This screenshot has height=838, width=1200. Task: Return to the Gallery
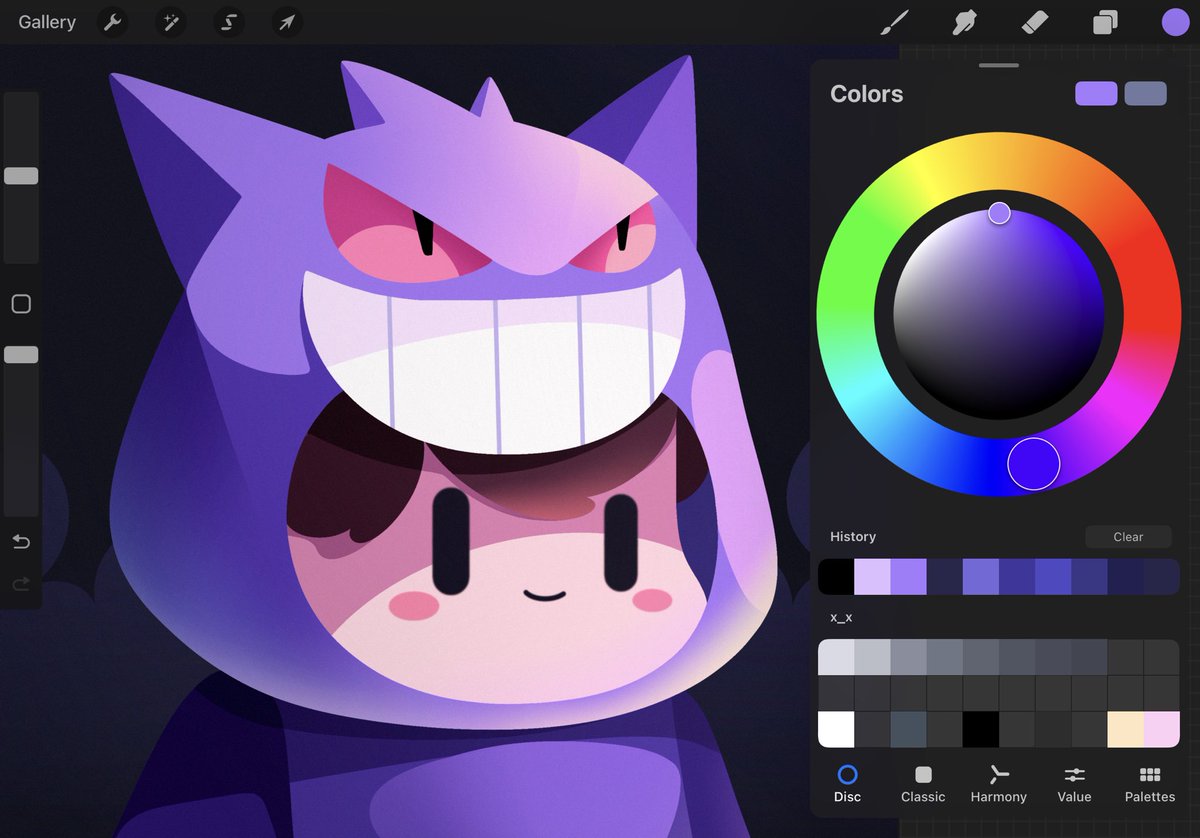(46, 22)
